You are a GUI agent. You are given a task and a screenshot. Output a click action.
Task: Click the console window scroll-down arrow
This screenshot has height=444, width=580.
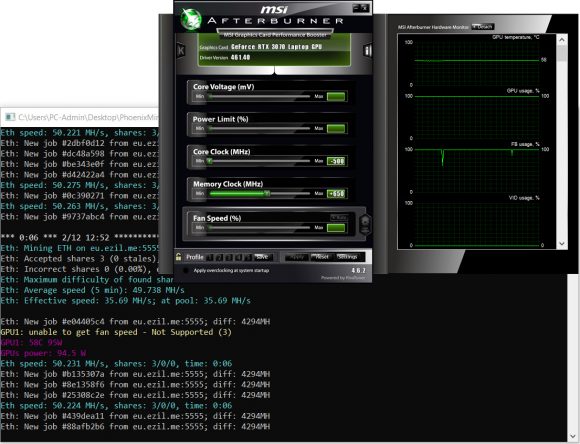[x=572, y=435]
